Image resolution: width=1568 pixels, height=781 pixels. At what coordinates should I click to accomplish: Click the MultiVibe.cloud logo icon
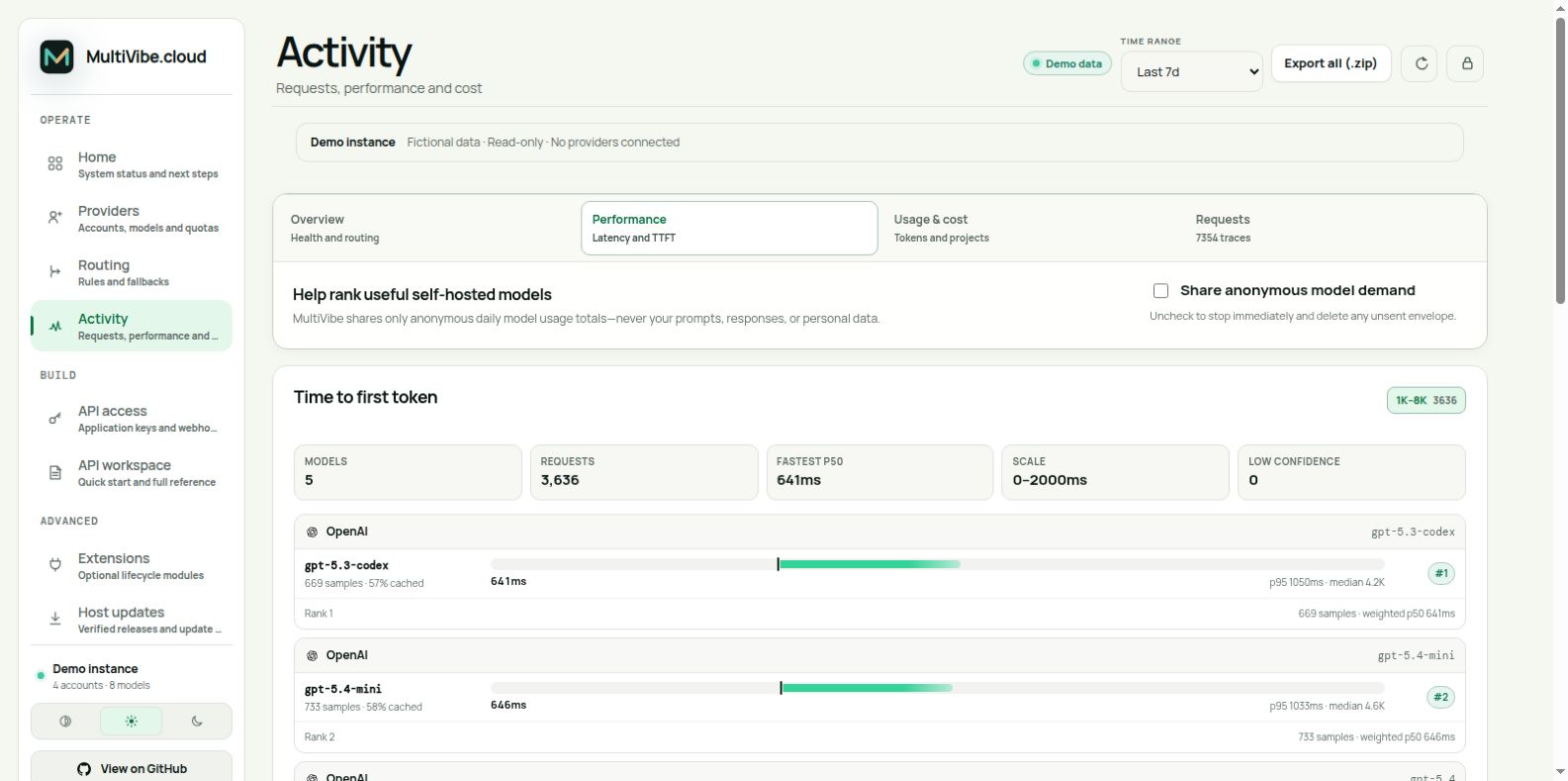click(x=56, y=57)
